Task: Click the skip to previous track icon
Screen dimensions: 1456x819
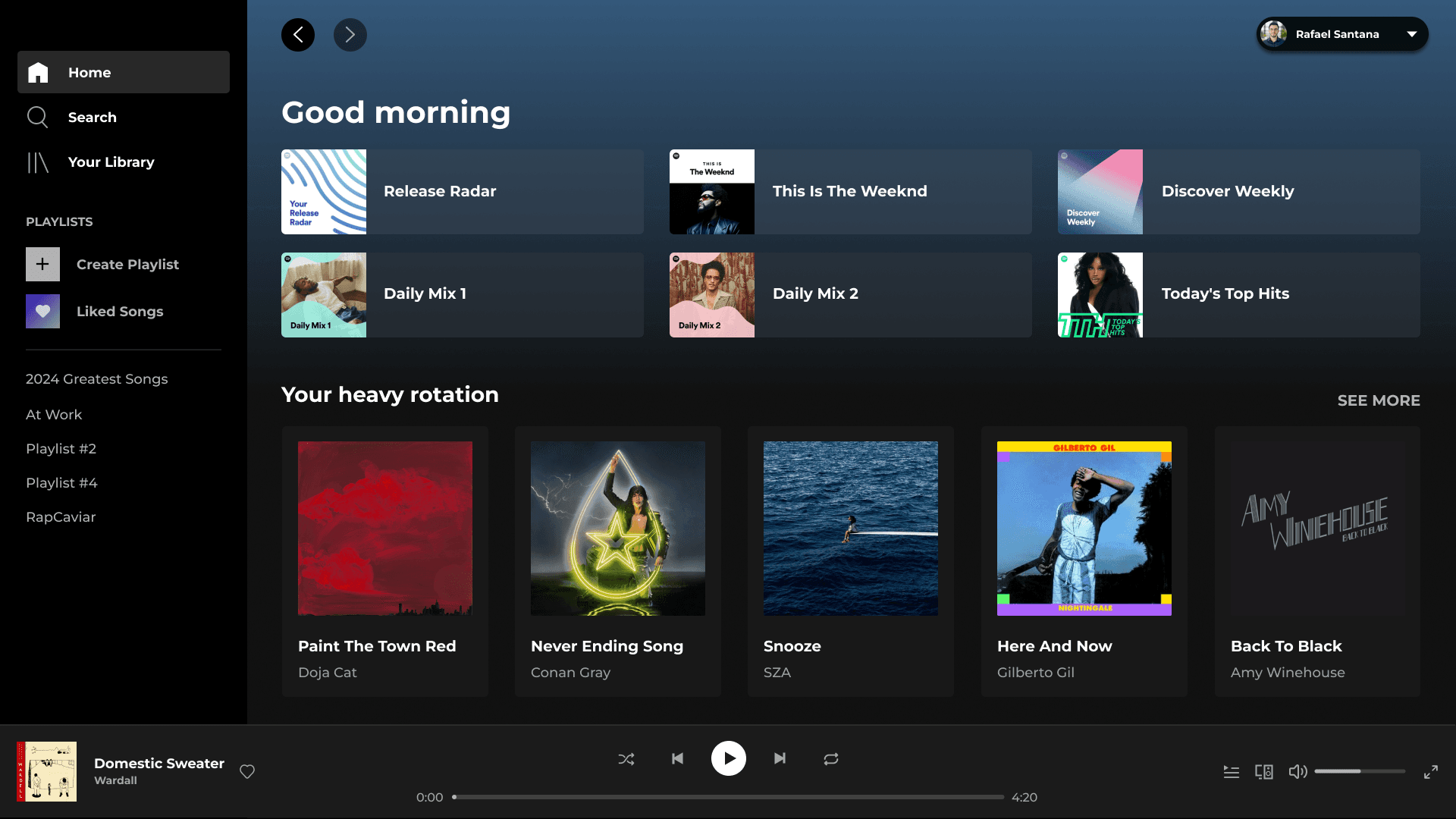Action: tap(677, 758)
